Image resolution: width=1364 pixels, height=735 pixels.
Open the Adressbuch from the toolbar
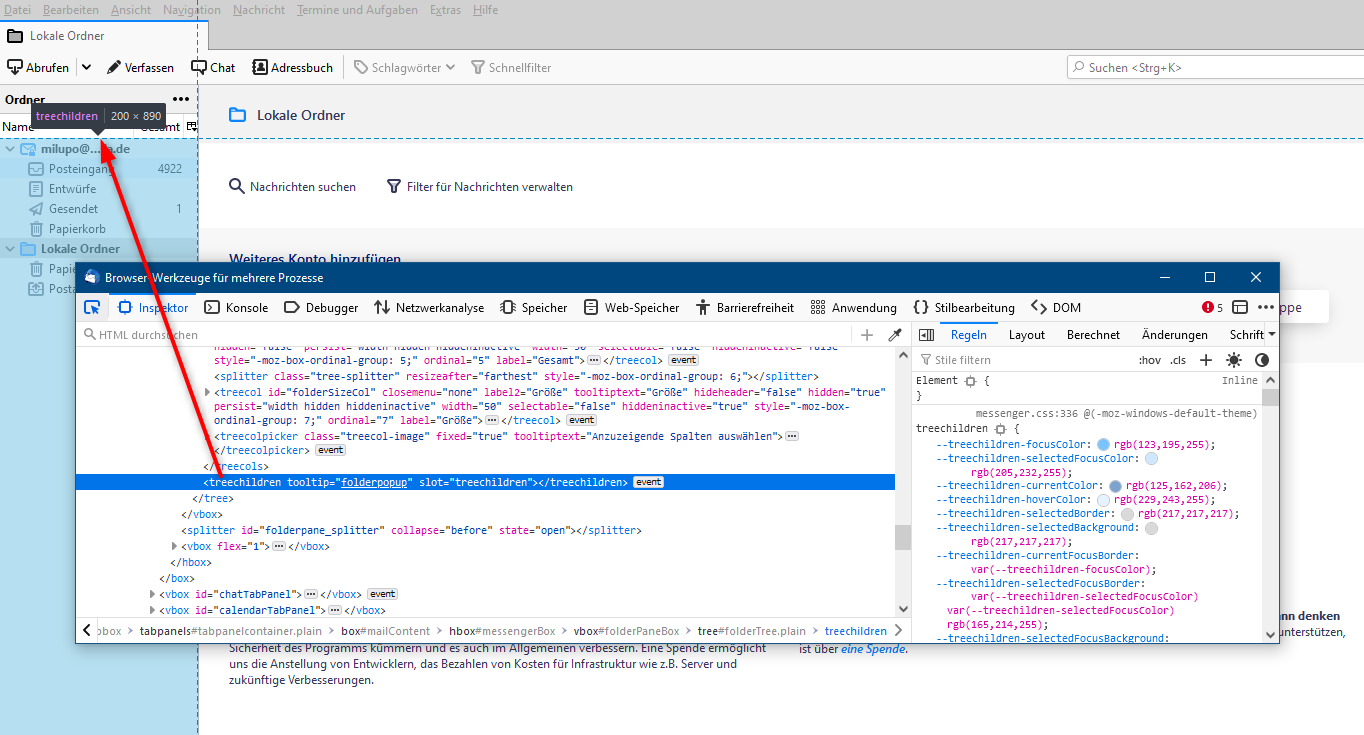tap(292, 68)
